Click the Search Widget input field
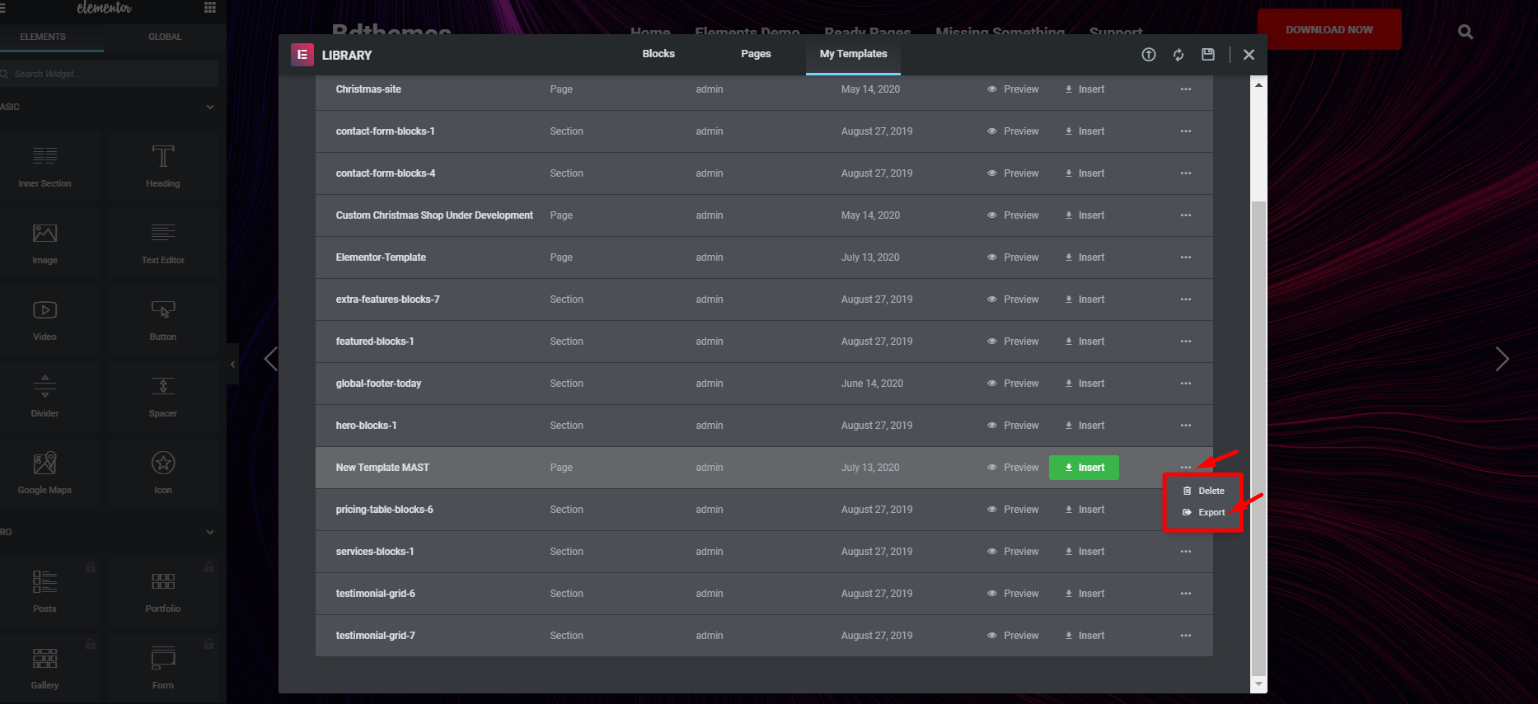 coord(110,74)
